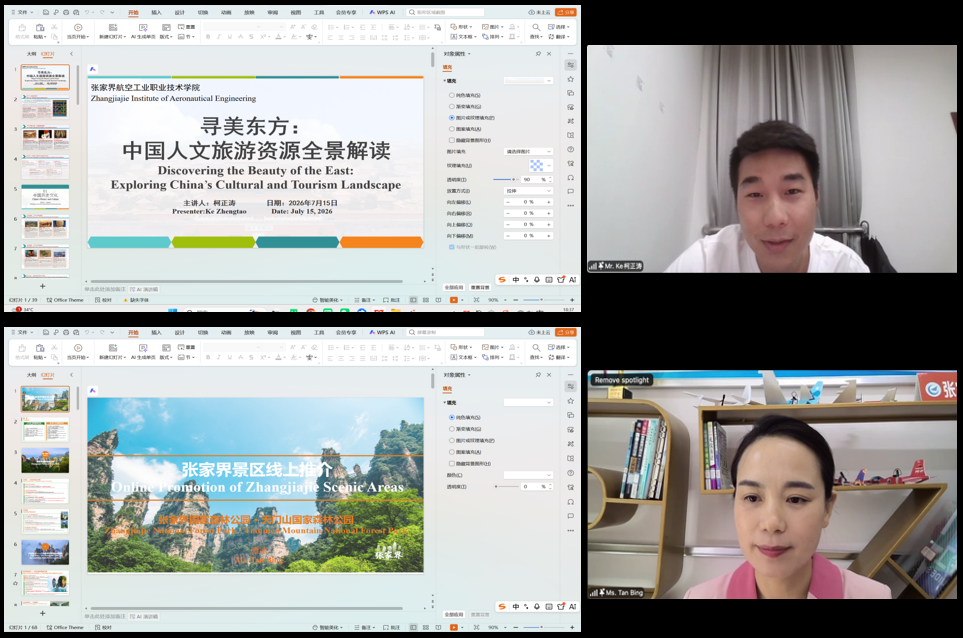Click zoom slider in top window status bar
The width and height of the screenshot is (963, 638).
tap(540, 300)
